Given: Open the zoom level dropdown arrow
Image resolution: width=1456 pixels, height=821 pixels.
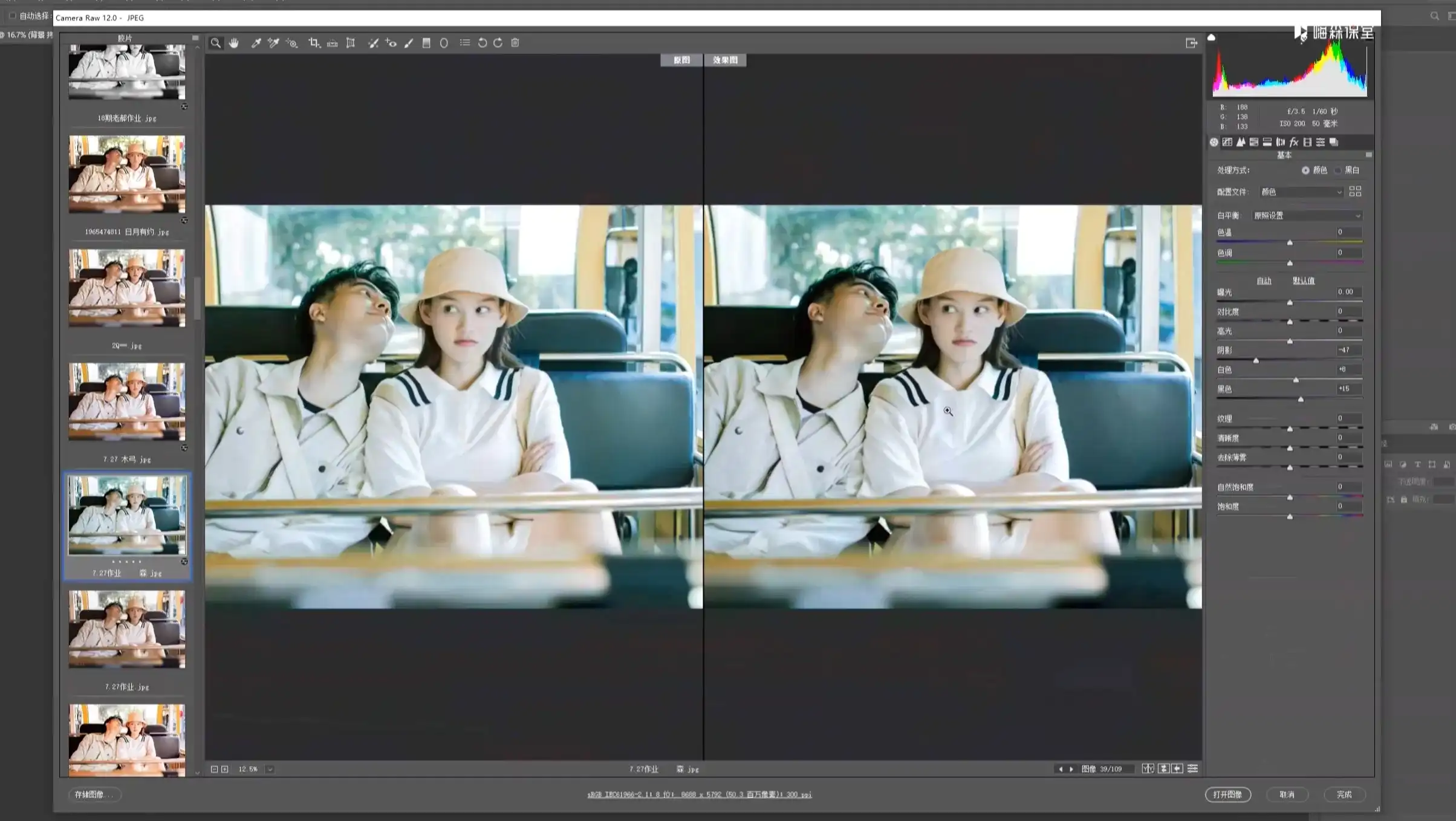Looking at the screenshot, I should point(270,769).
